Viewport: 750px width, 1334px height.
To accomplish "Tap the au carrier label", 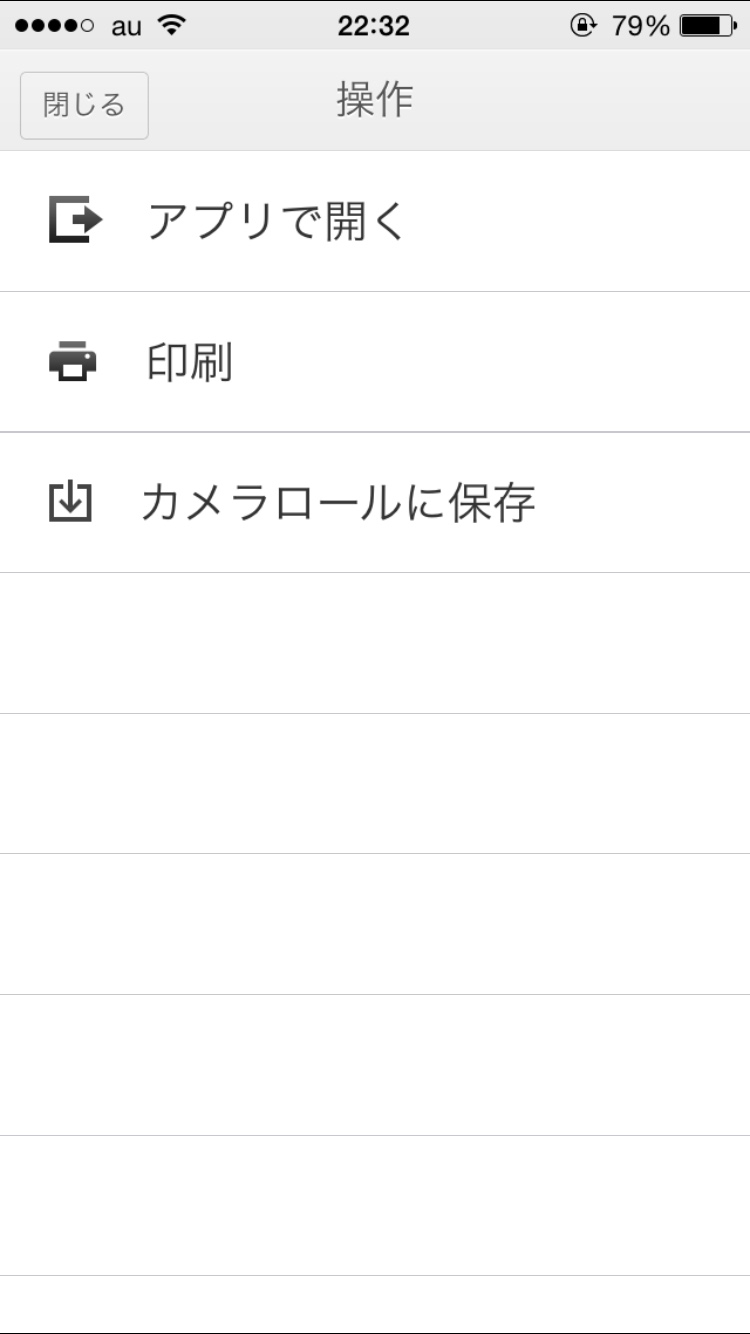I will 127,27.
